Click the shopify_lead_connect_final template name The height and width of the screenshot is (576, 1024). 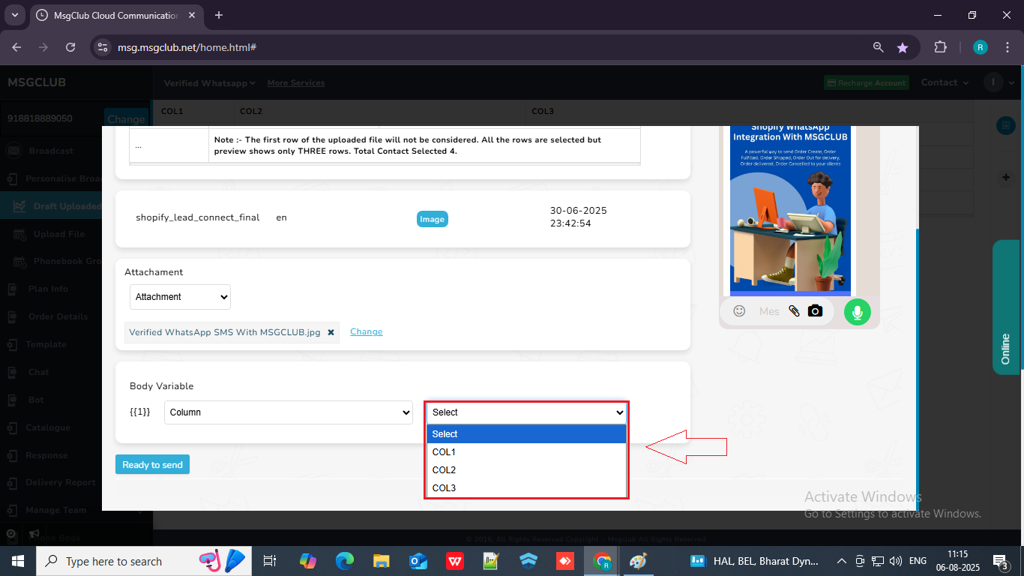click(x=197, y=217)
